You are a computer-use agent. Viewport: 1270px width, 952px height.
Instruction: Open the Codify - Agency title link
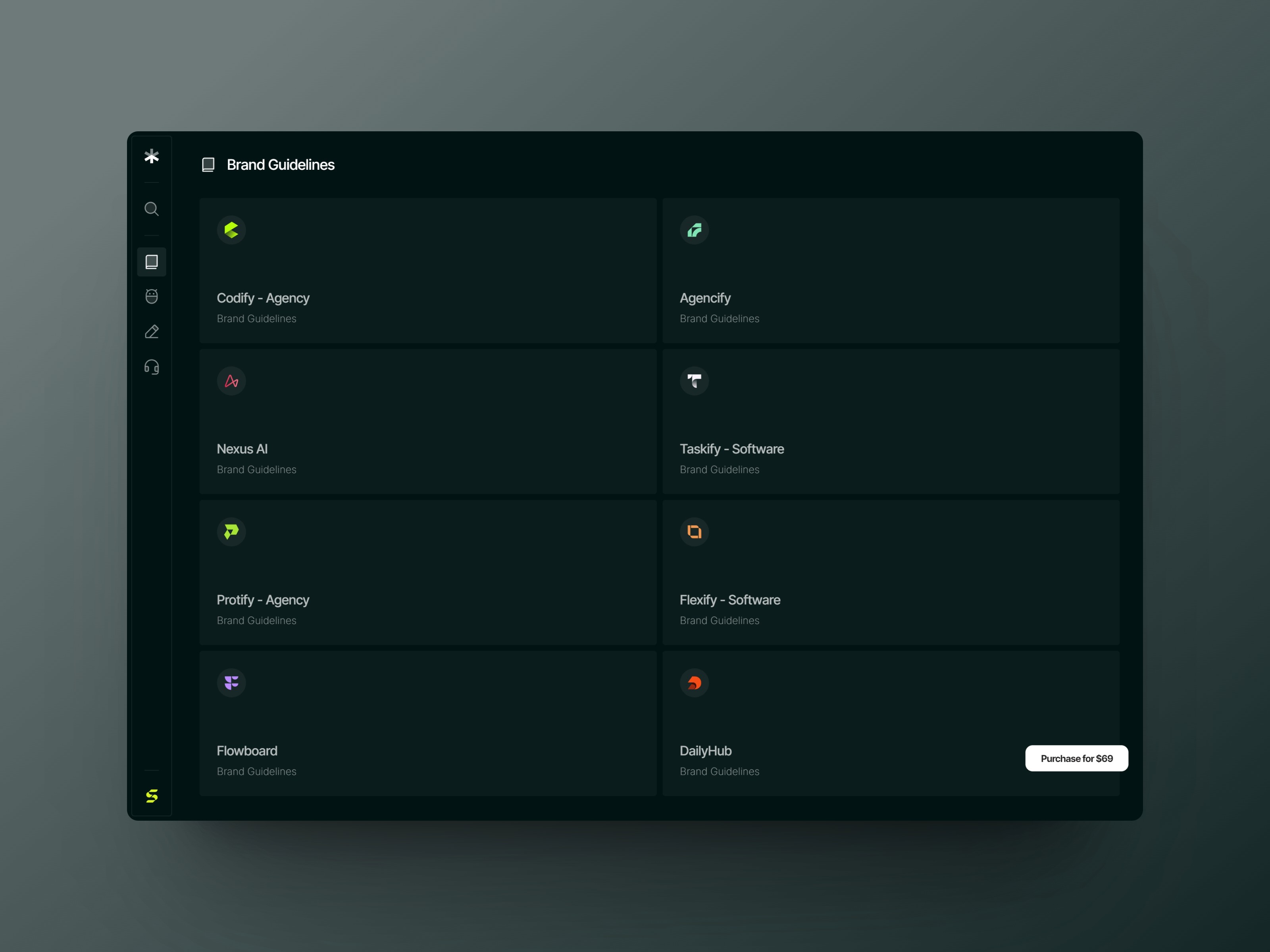(x=263, y=298)
